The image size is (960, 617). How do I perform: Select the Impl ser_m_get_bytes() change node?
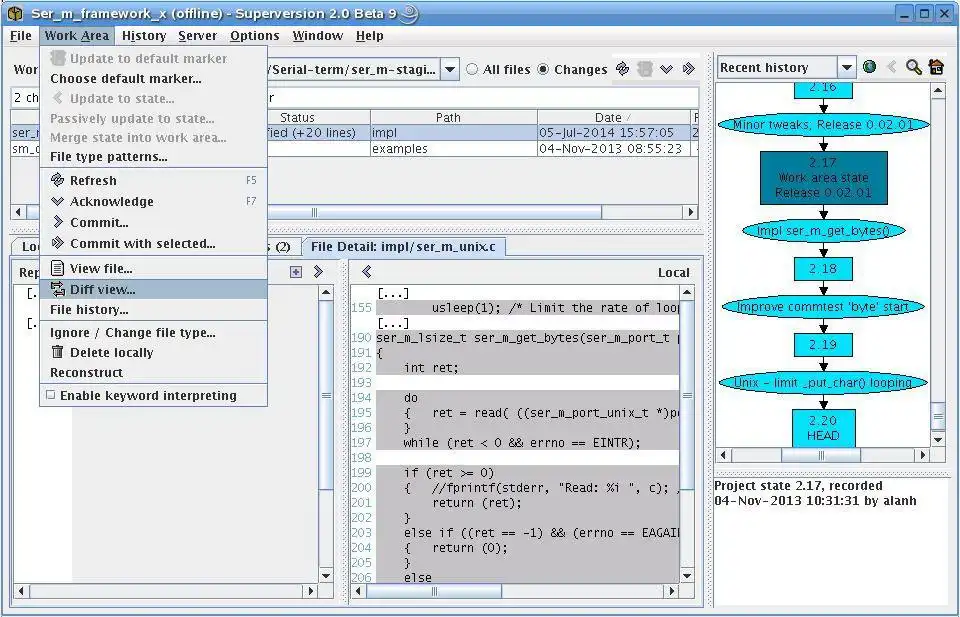[x=823, y=231]
